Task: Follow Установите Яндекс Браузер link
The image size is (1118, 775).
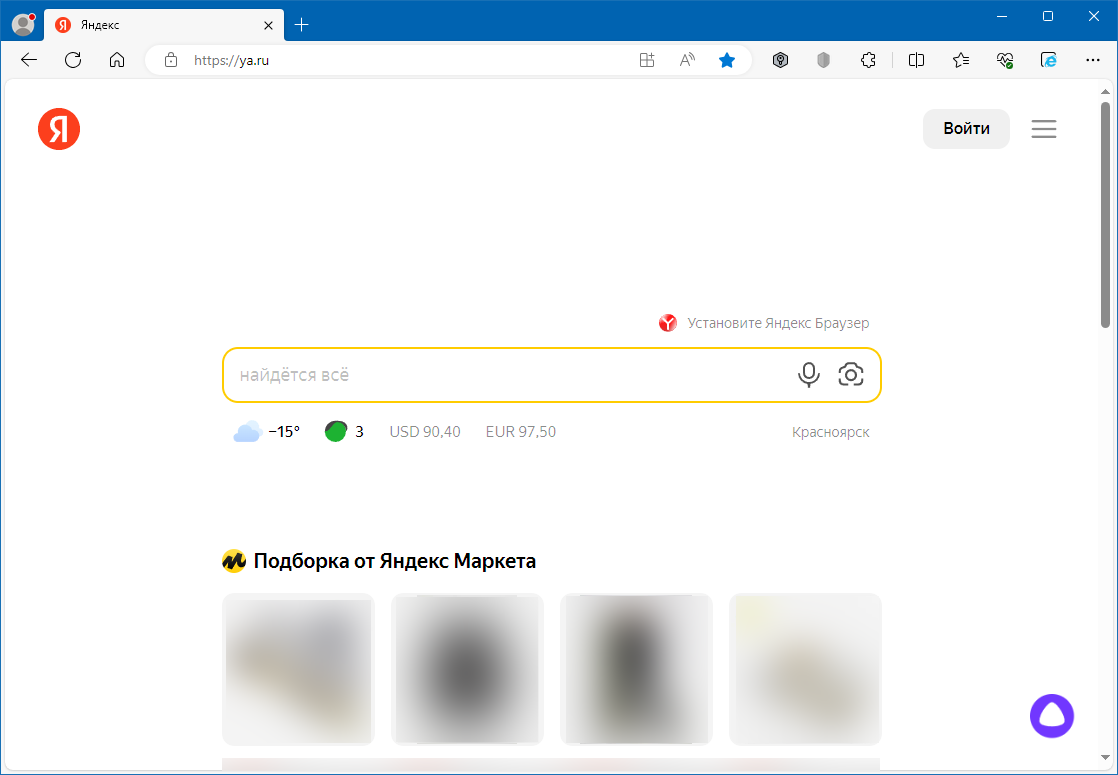Action: 778,323
